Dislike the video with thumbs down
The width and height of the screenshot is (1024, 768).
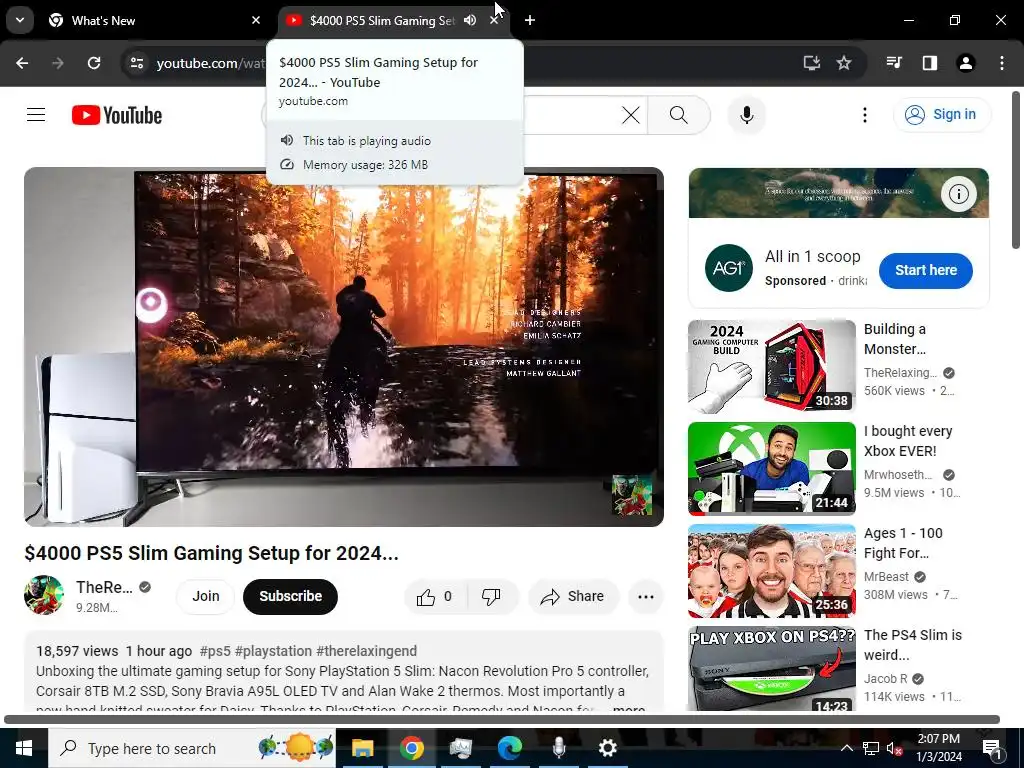[491, 596]
